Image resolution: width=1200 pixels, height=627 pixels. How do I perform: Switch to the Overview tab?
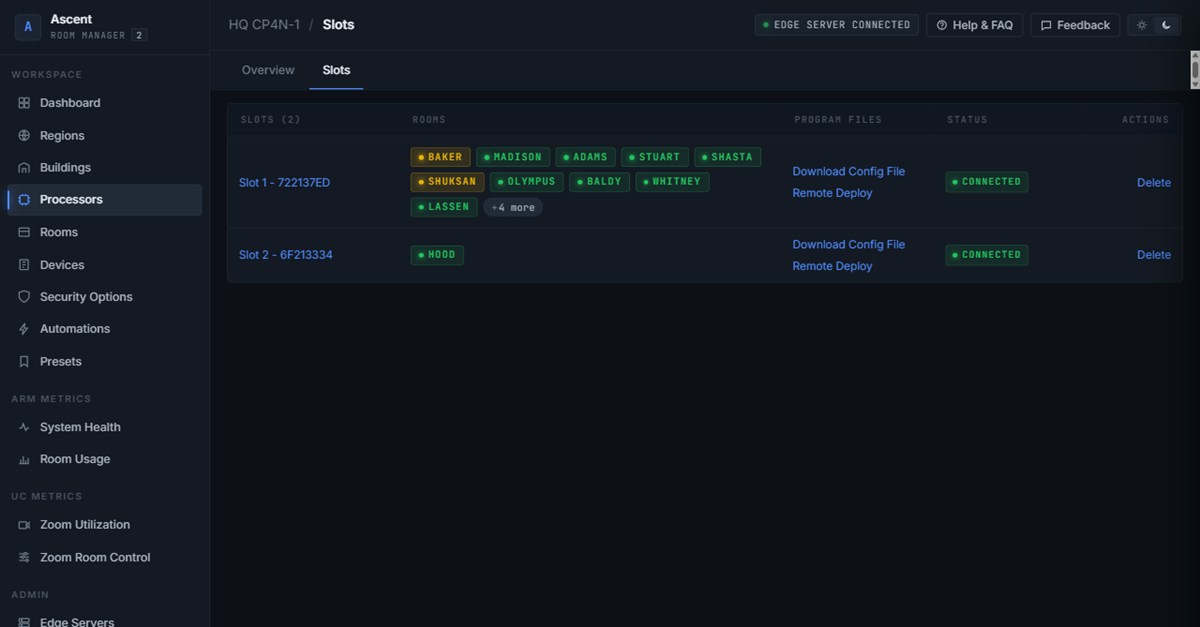coord(268,70)
